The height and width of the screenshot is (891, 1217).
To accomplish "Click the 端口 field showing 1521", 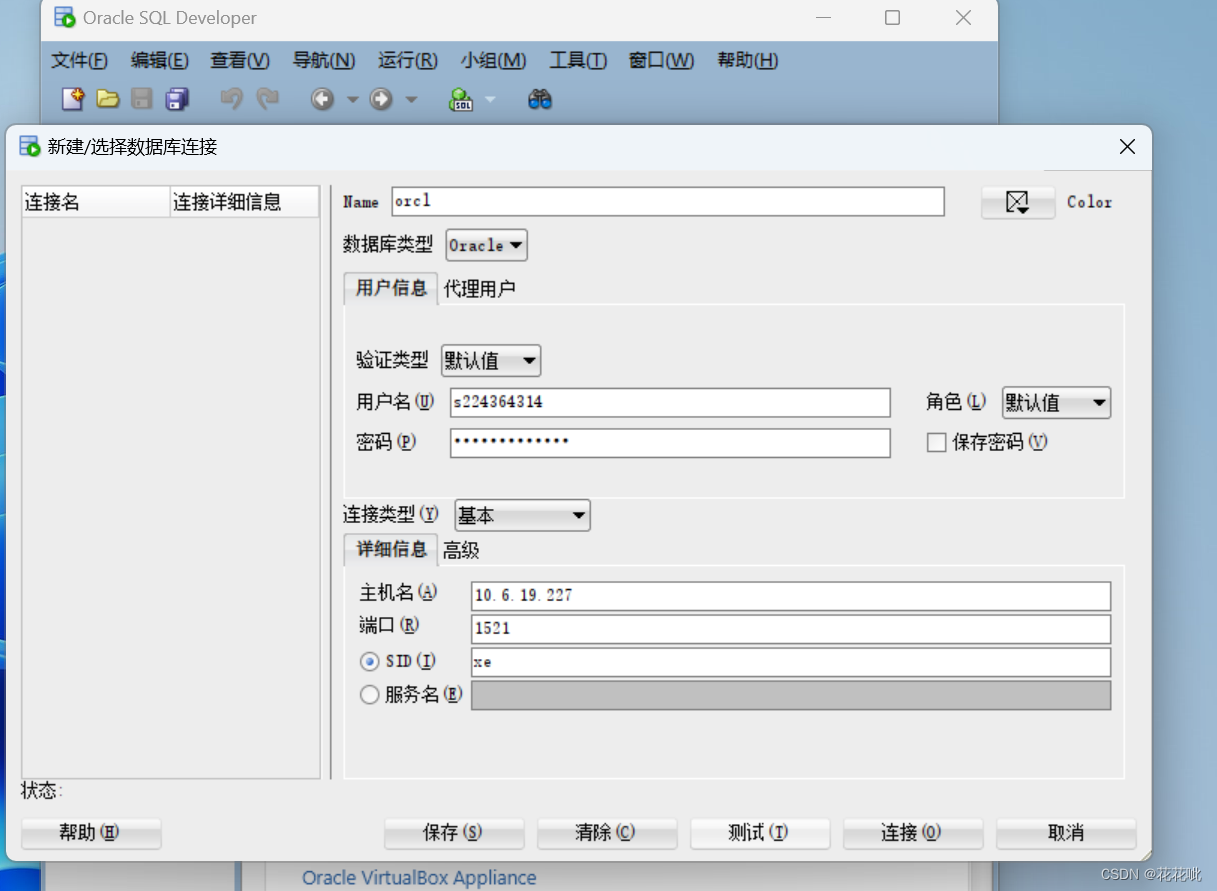I will 791,629.
